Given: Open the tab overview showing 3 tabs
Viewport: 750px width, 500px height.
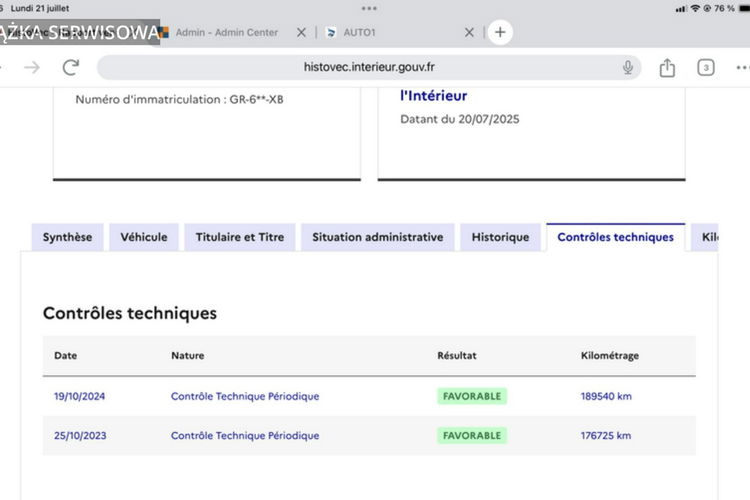Looking at the screenshot, I should 706,67.
